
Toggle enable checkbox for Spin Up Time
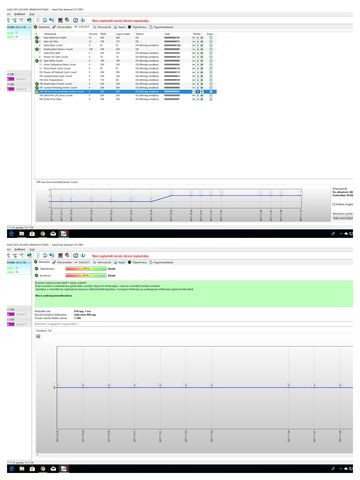211,41
